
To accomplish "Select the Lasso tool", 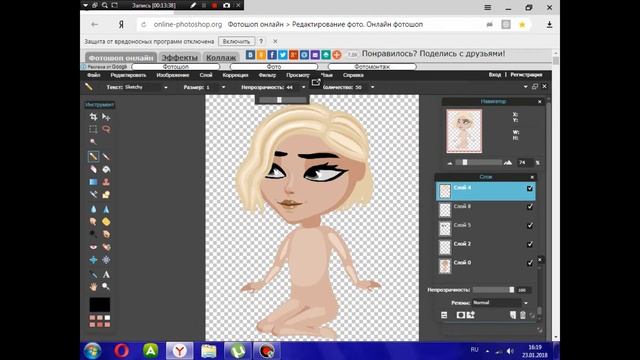I will point(106,129).
